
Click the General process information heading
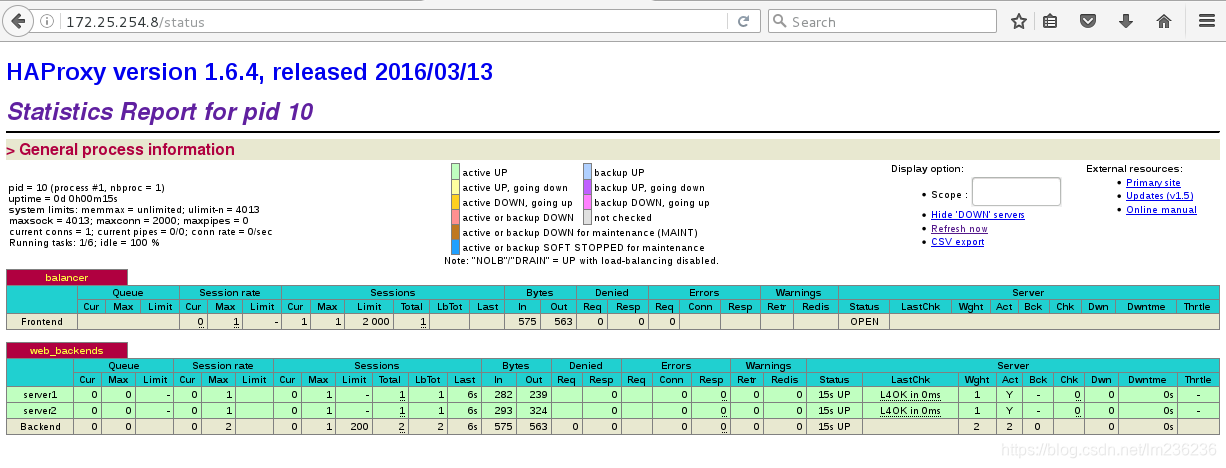pyautogui.click(x=126, y=150)
